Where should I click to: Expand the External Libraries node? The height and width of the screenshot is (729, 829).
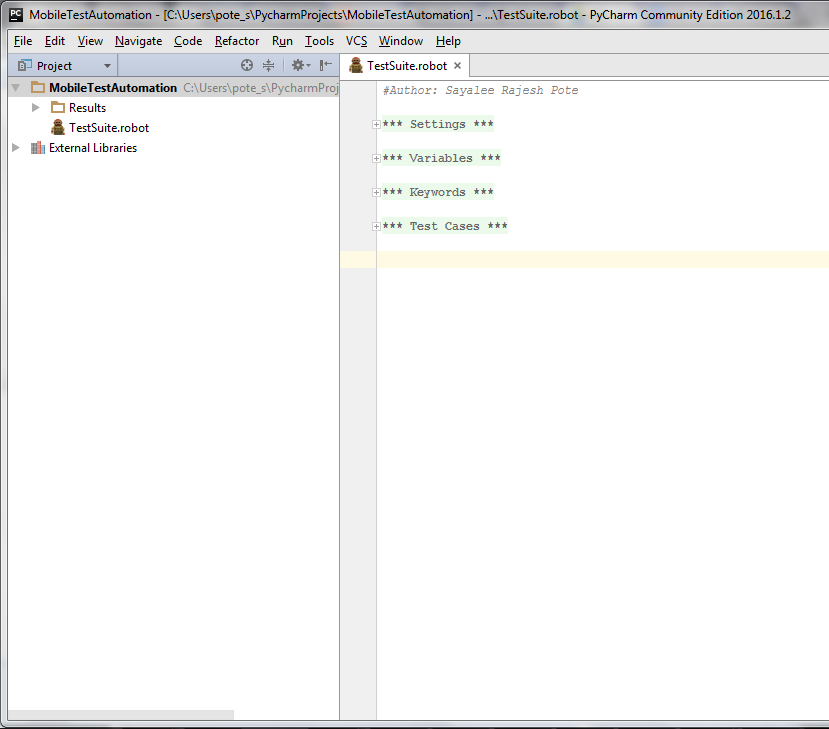(x=15, y=148)
